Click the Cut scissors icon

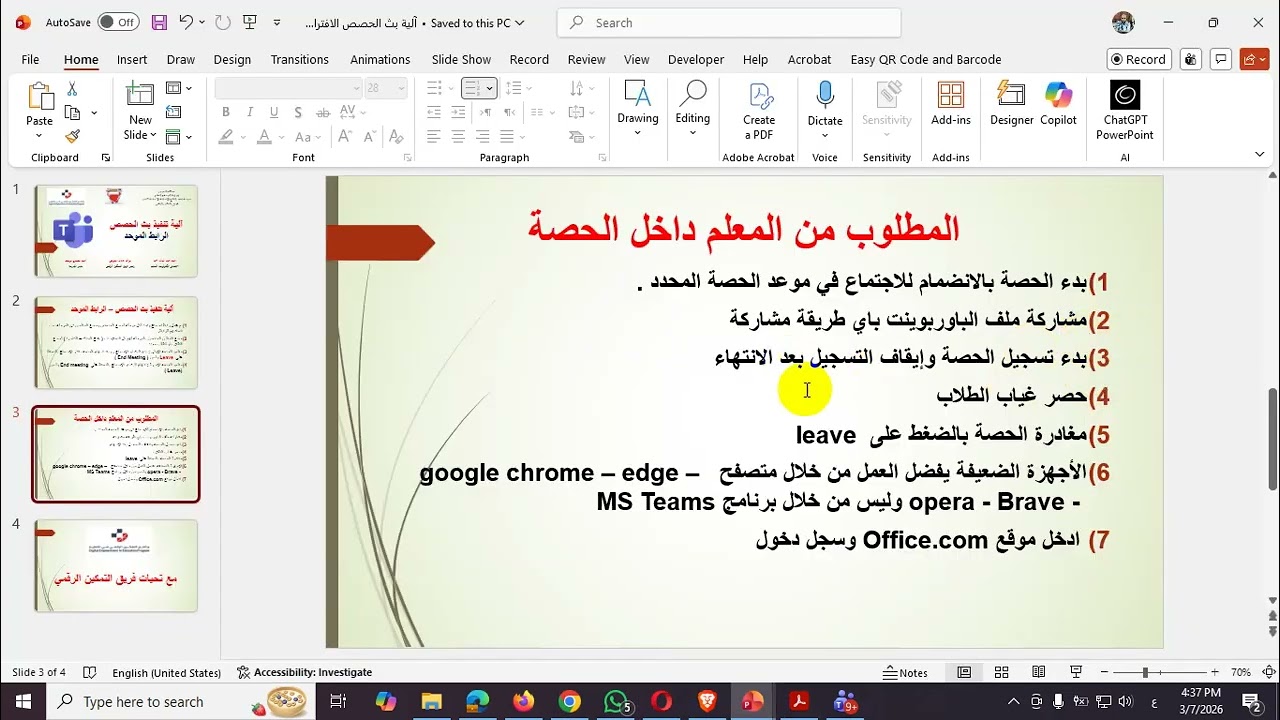72,89
